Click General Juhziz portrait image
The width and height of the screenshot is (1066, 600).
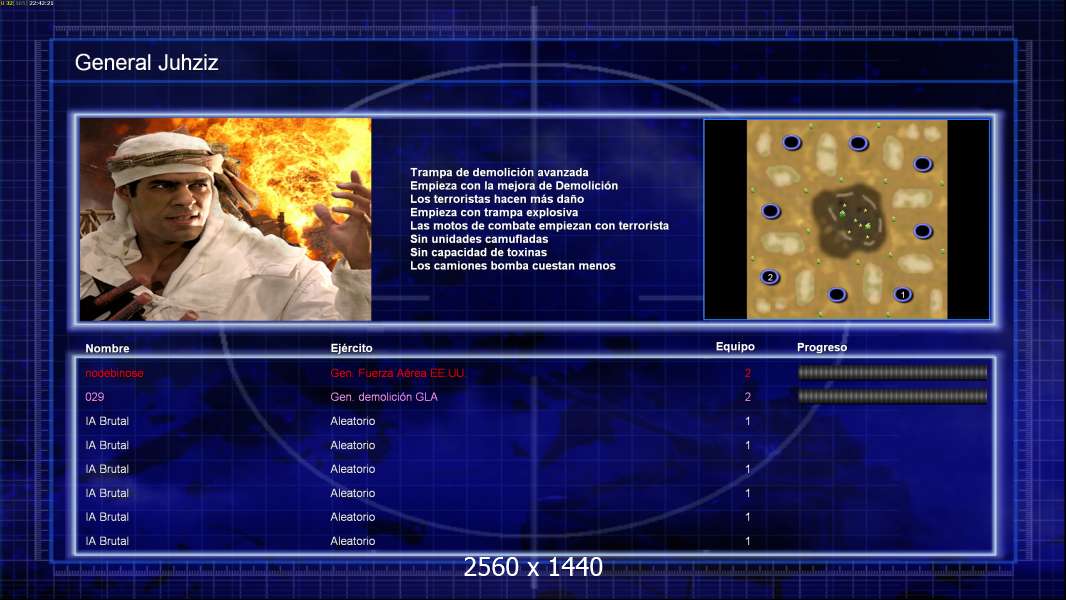pyautogui.click(x=226, y=219)
